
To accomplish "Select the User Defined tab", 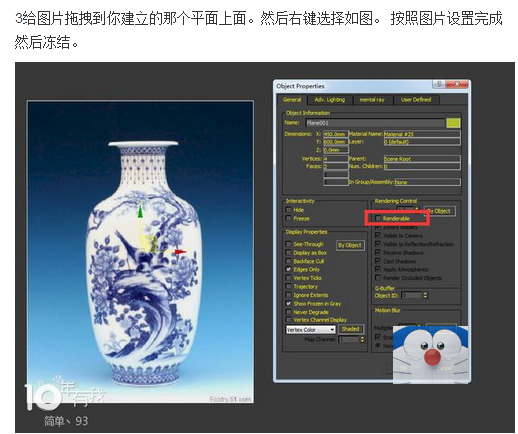I will pyautogui.click(x=416, y=100).
